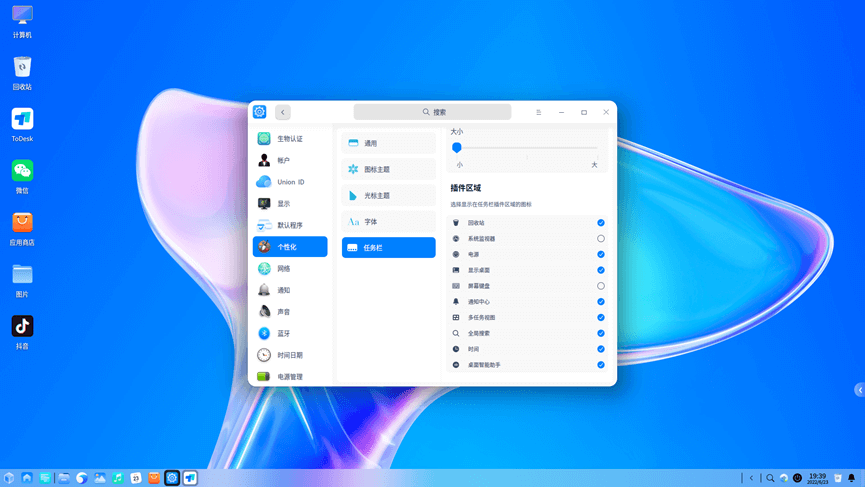This screenshot has width=865, height=487.
Task: Click the 大小 size slider track
Action: (x=526, y=148)
